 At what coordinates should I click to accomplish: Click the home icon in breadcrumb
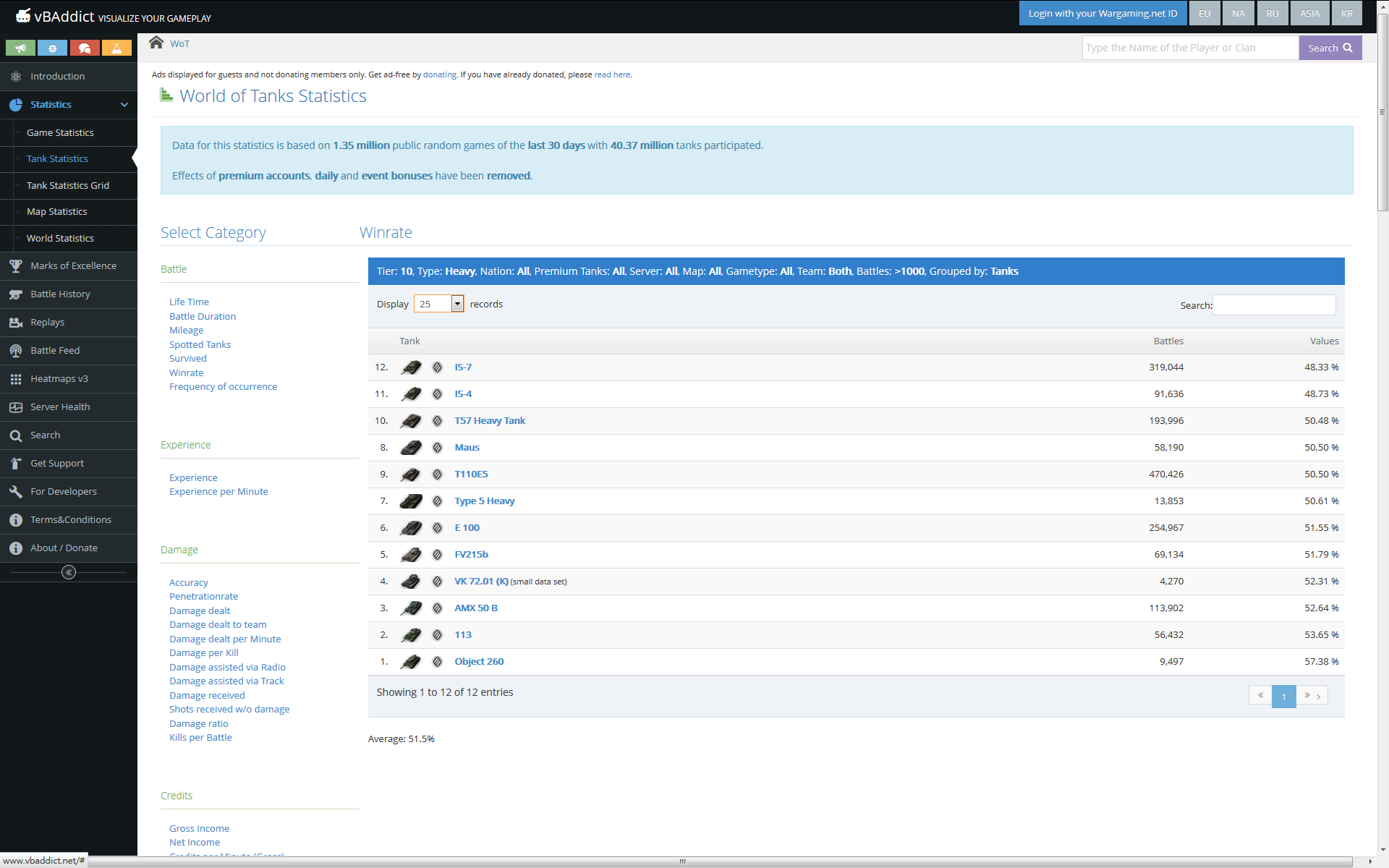pos(156,43)
